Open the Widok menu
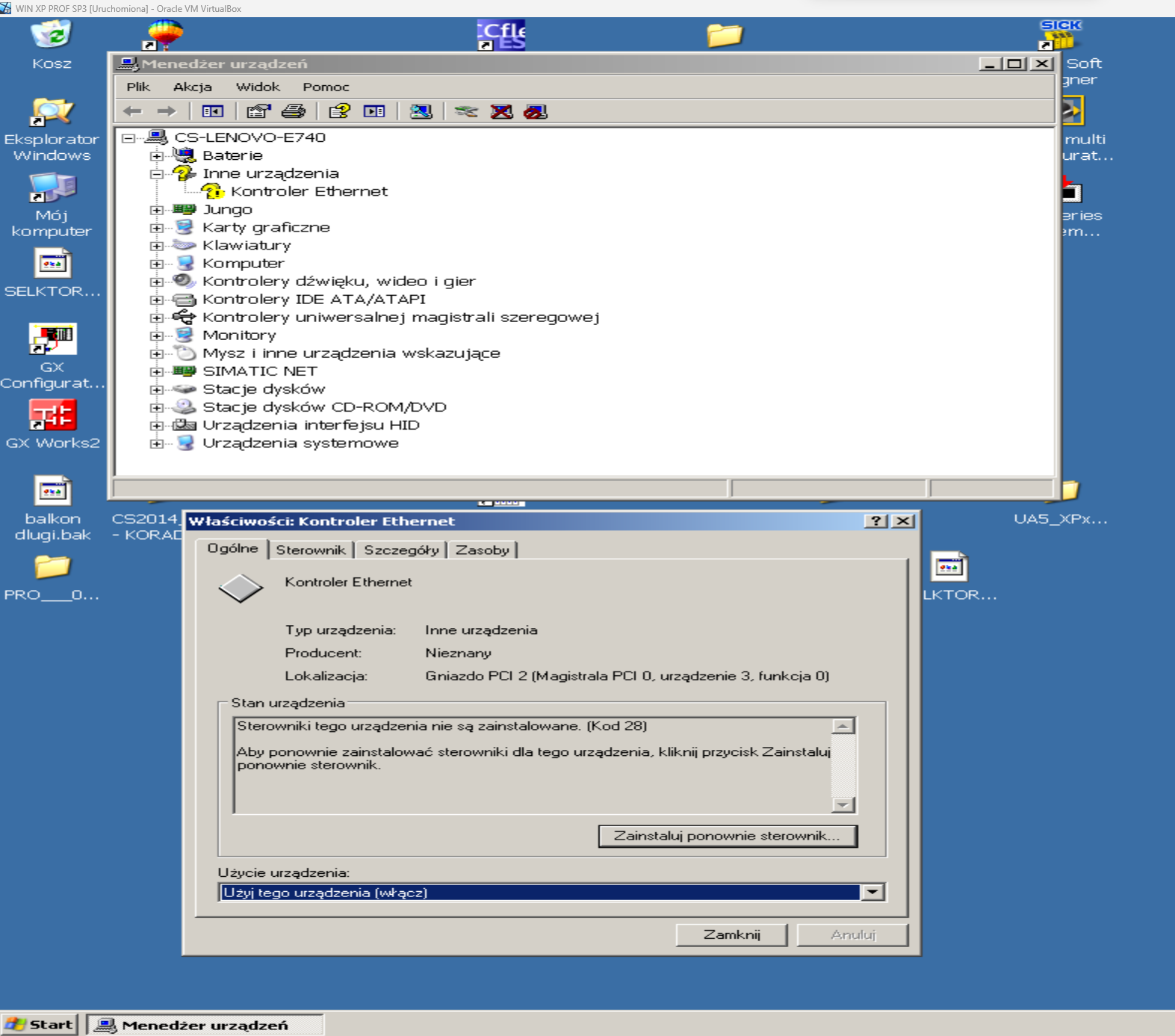Viewport: 1175px width, 1036px height. click(x=258, y=87)
